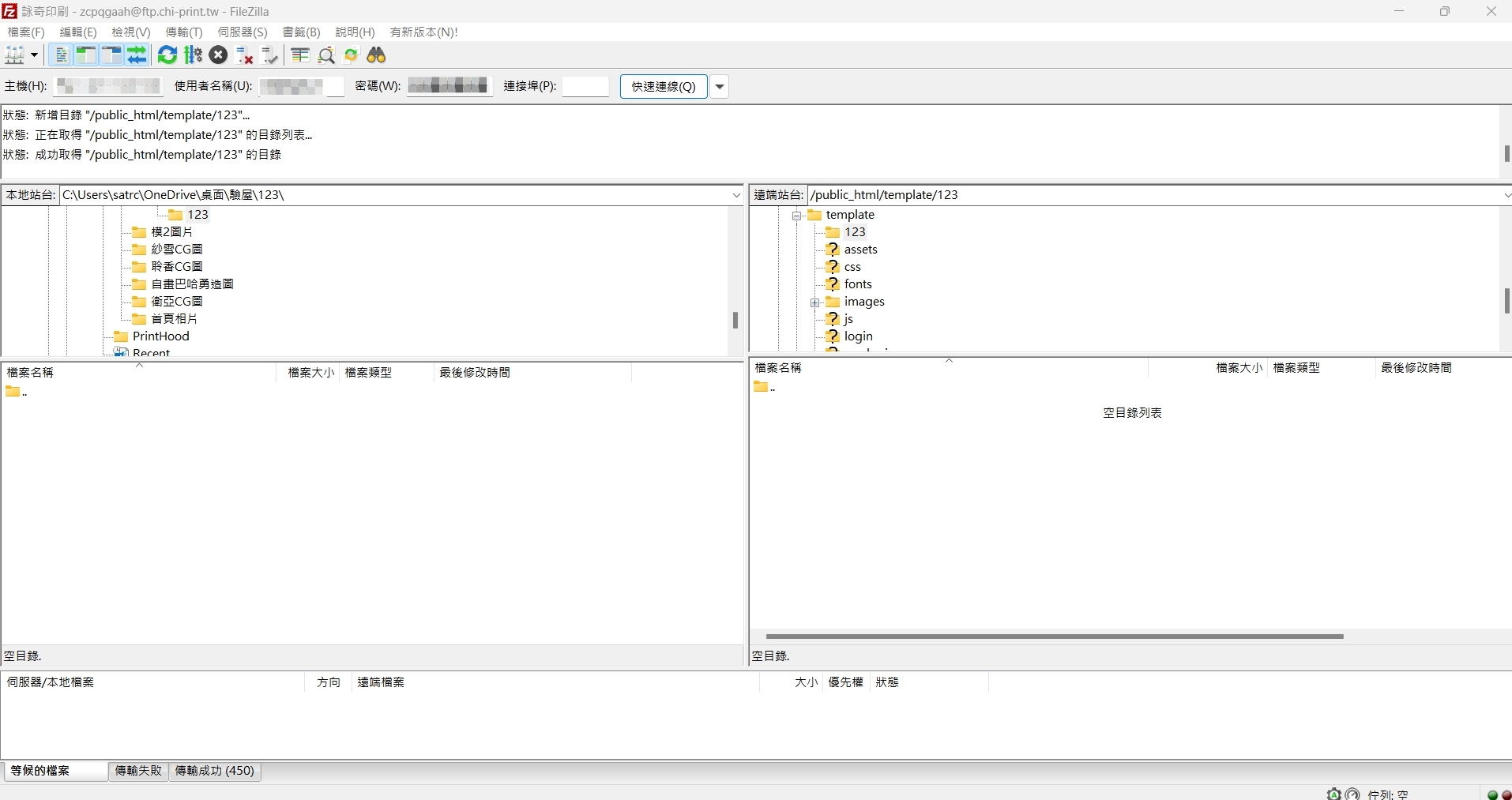Collapse the remote template folder

coord(797,216)
